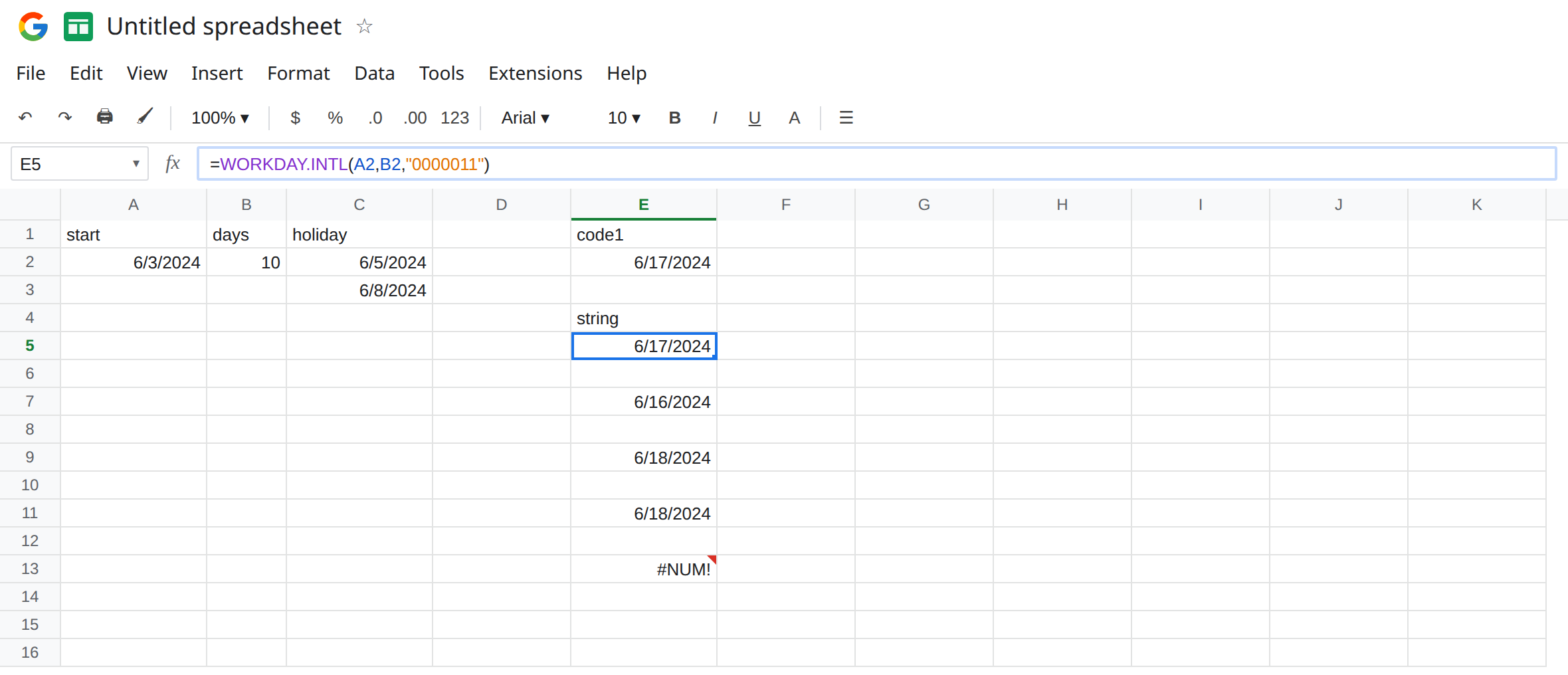Select row 13 header
This screenshot has height=675, width=1568.
pos(30,569)
